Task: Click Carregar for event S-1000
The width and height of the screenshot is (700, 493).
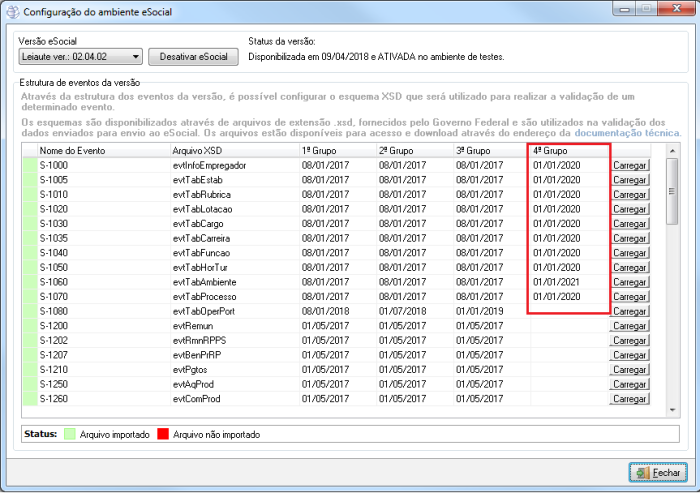Action: coord(629,165)
